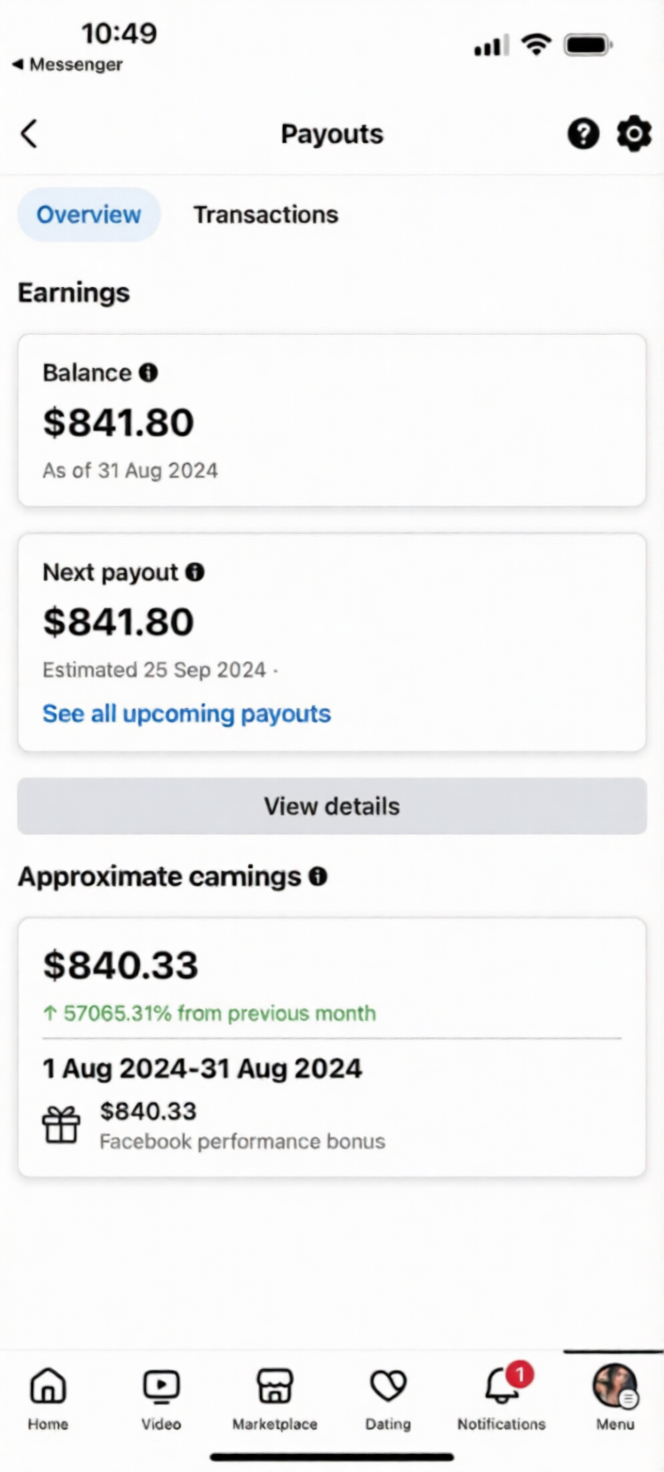Screen dimensions: 664x1472
Task: Switch to the Transactions tab
Action: pos(266,215)
